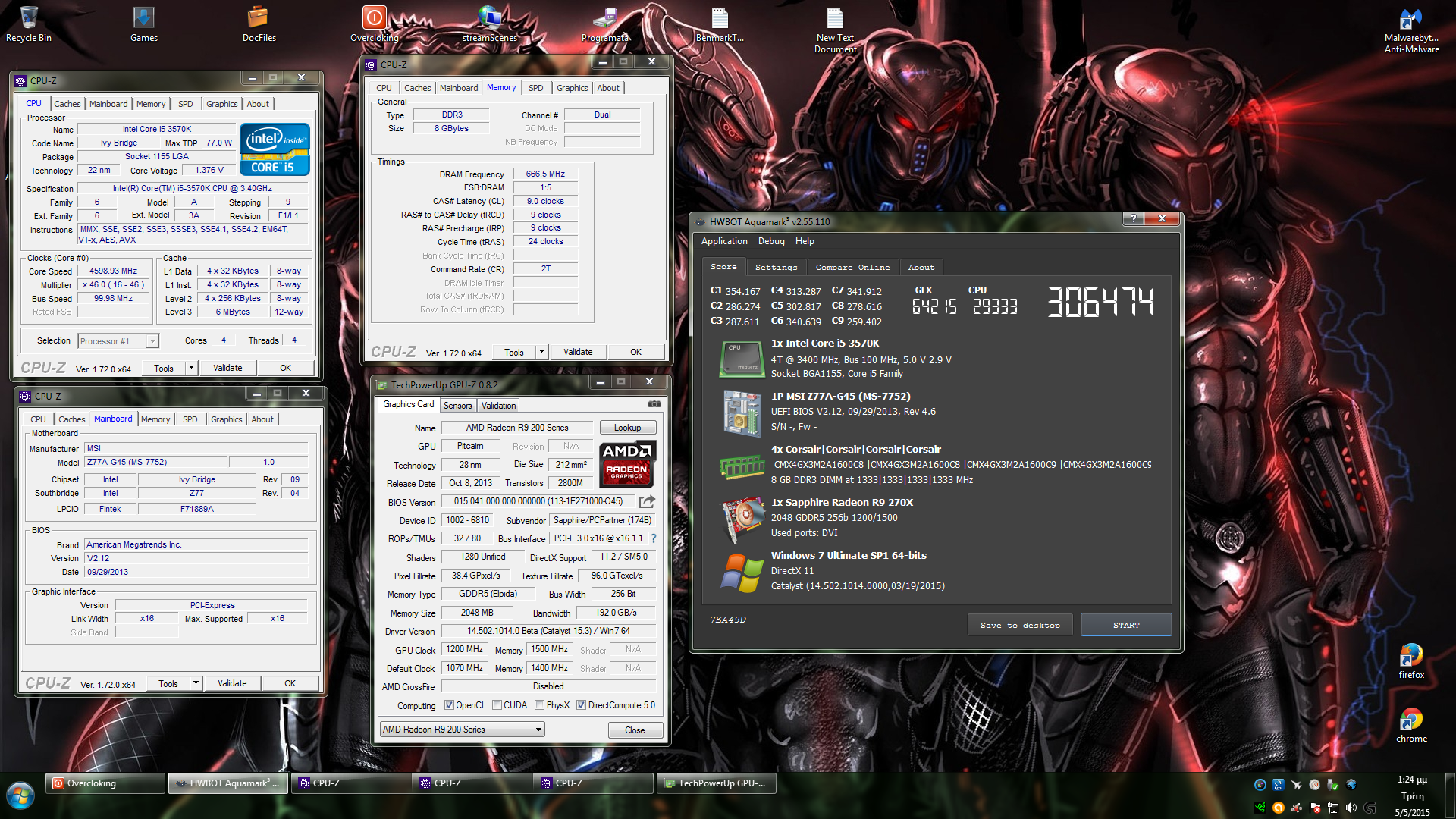The width and height of the screenshot is (1456, 819).
Task: Click Save to desktop in Aquamark
Action: click(x=1020, y=625)
